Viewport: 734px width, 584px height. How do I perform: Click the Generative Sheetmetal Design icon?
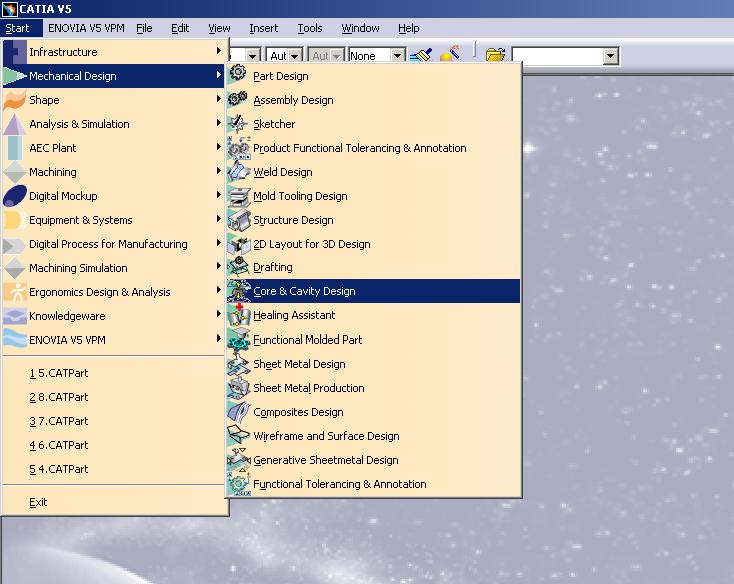pos(239,459)
